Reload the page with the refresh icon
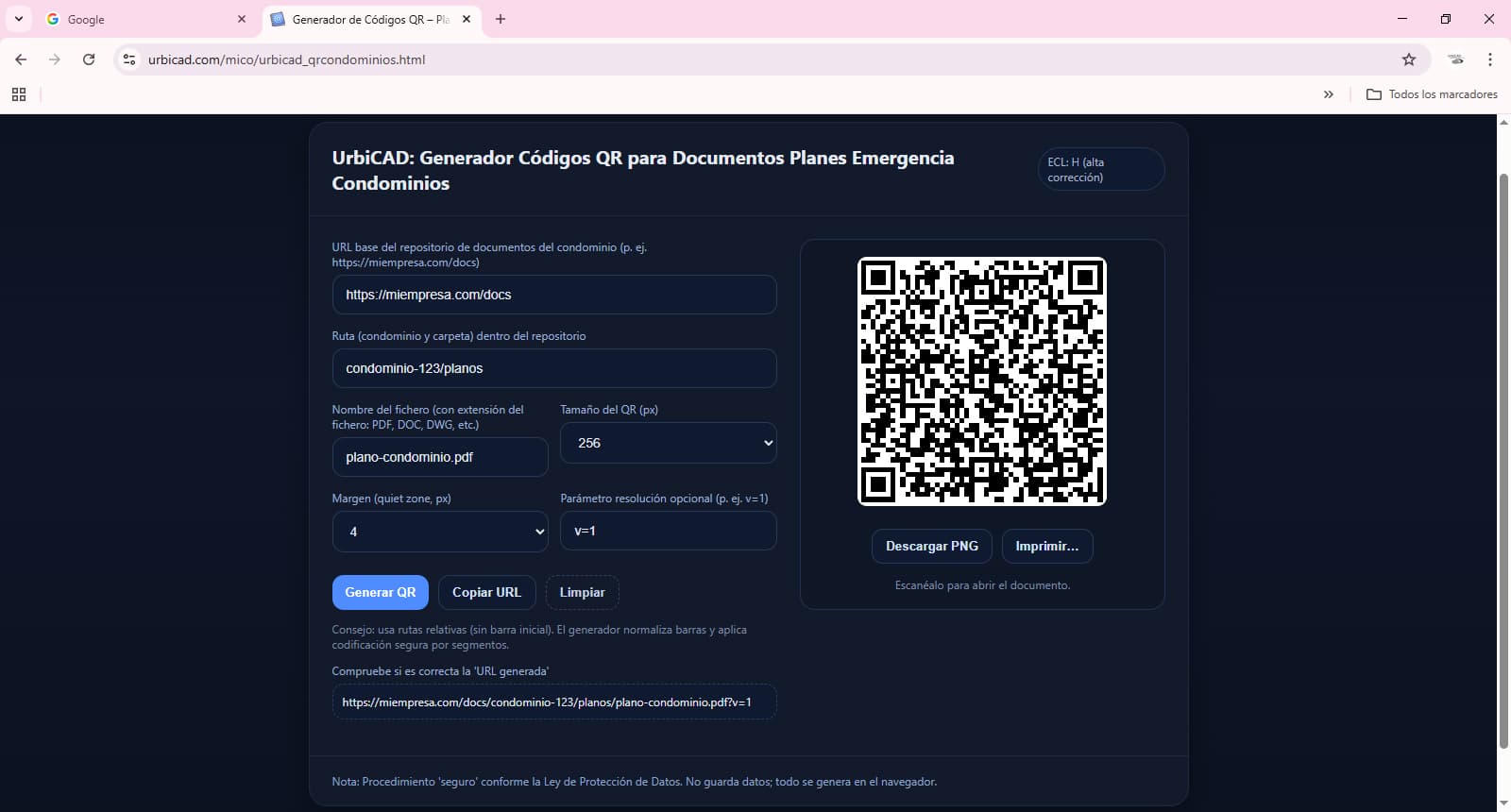This screenshot has width=1511, height=812. (89, 59)
